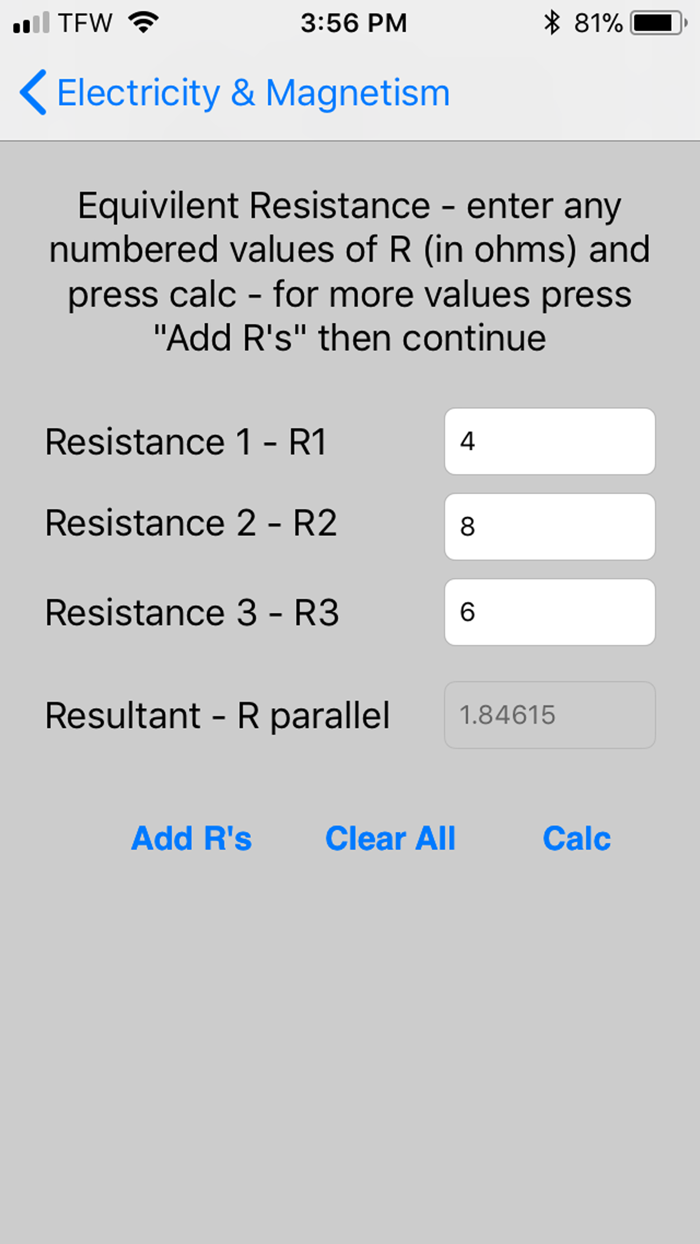The image size is (700, 1244).
Task: Tap the Resultant - R parallel label
Action: pyautogui.click(x=216, y=715)
